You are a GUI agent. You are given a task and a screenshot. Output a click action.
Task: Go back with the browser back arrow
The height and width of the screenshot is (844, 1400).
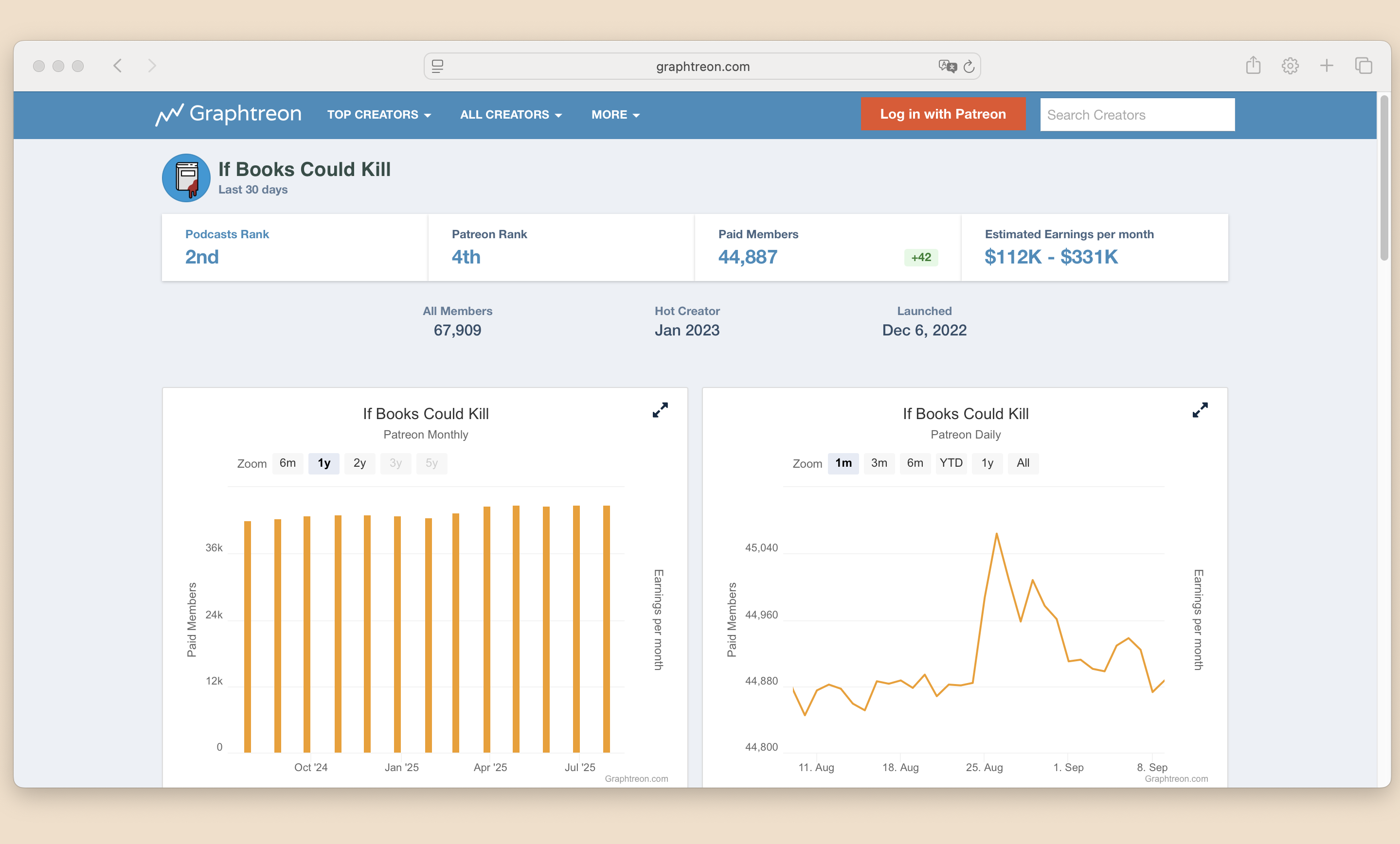pos(118,66)
